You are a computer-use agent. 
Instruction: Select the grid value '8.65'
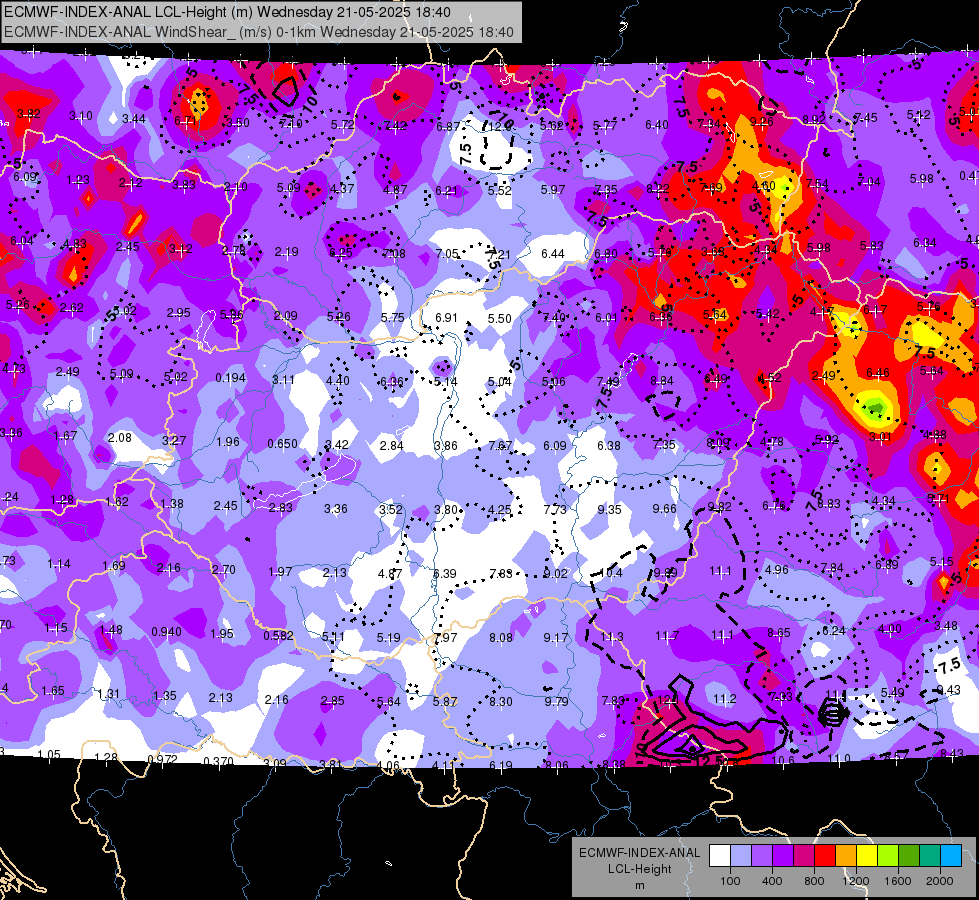(779, 633)
